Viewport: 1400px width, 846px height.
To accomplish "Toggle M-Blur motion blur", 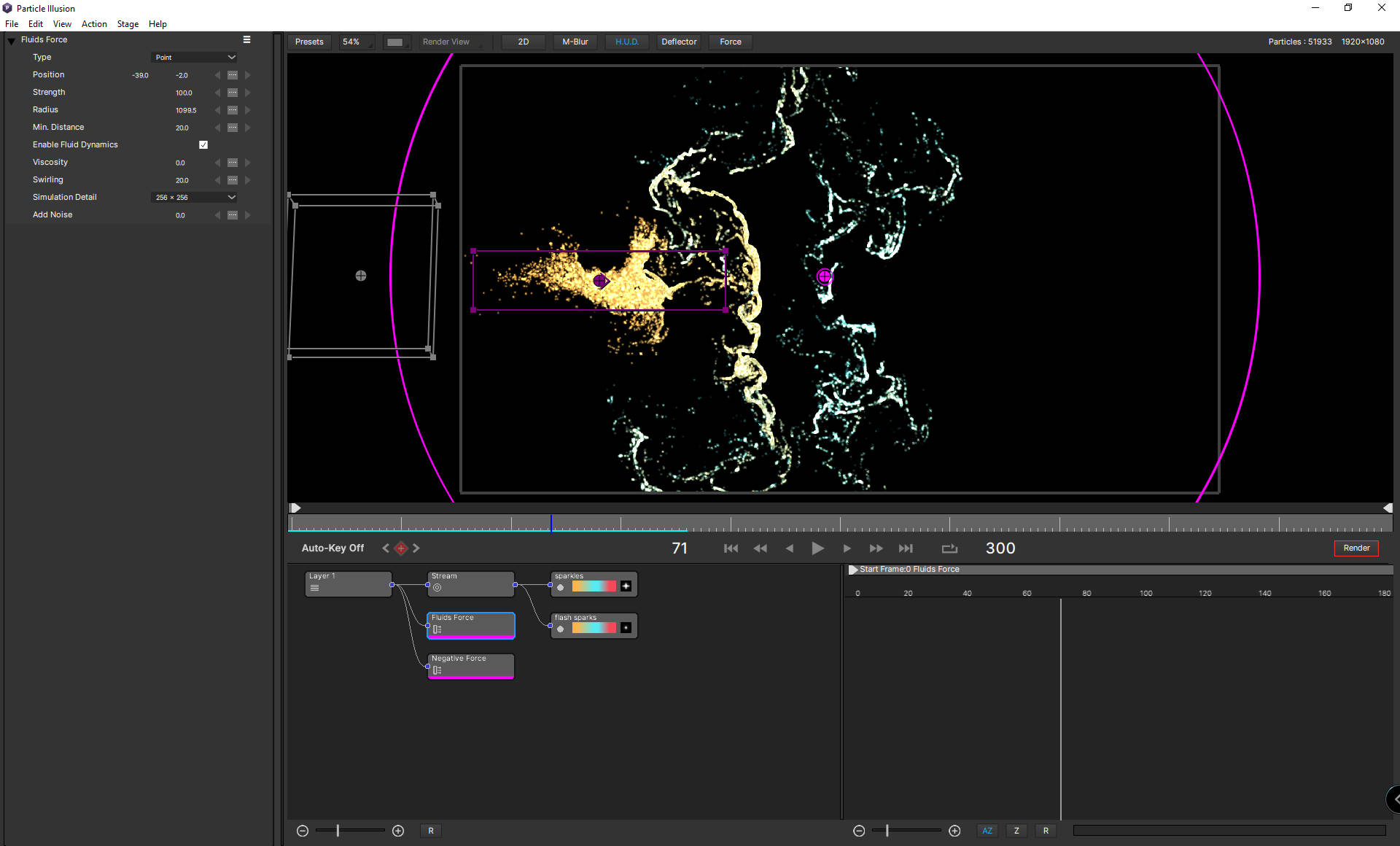I will click(575, 42).
